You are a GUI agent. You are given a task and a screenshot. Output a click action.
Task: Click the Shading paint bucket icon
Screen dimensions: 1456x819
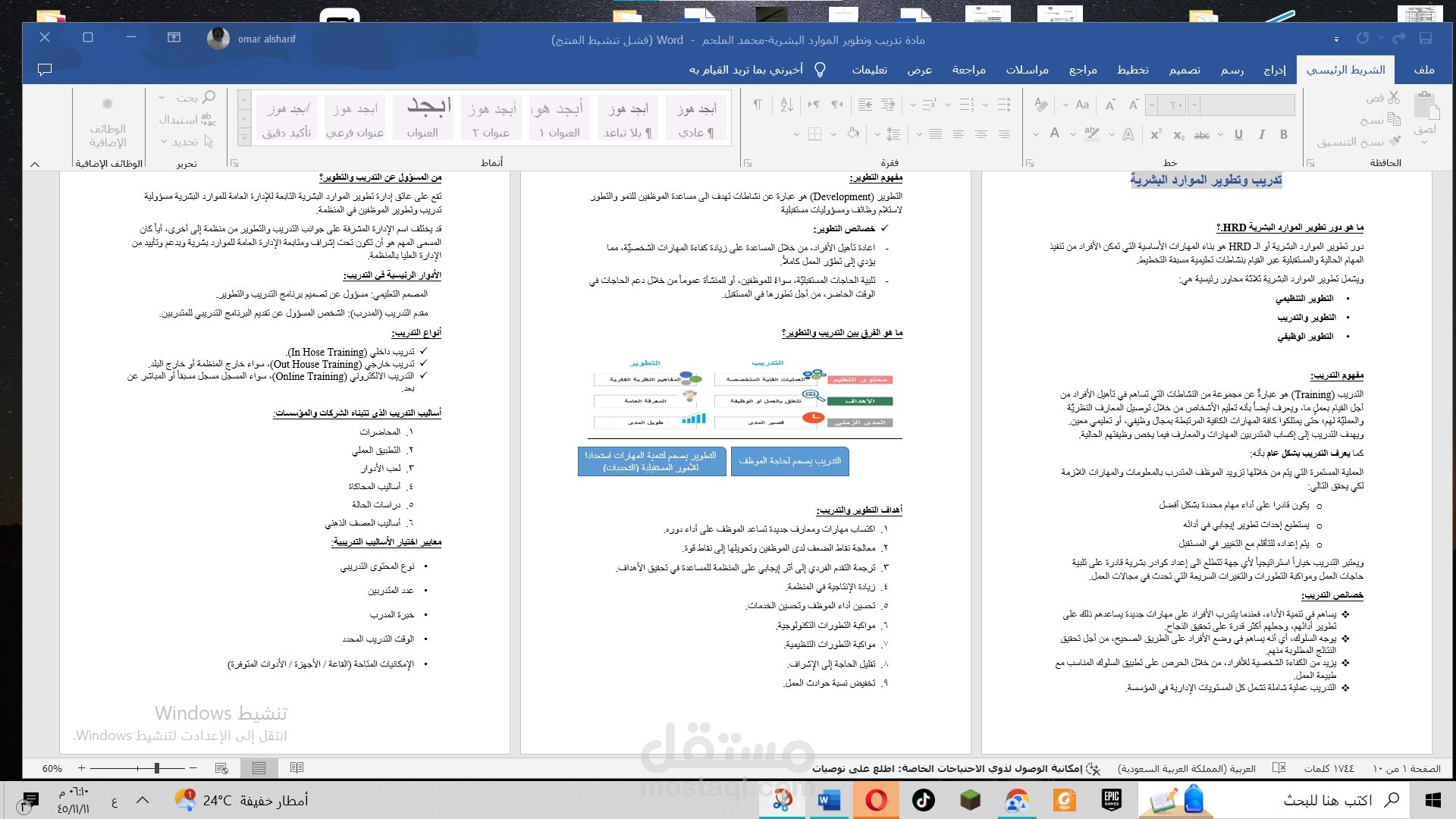tap(853, 133)
